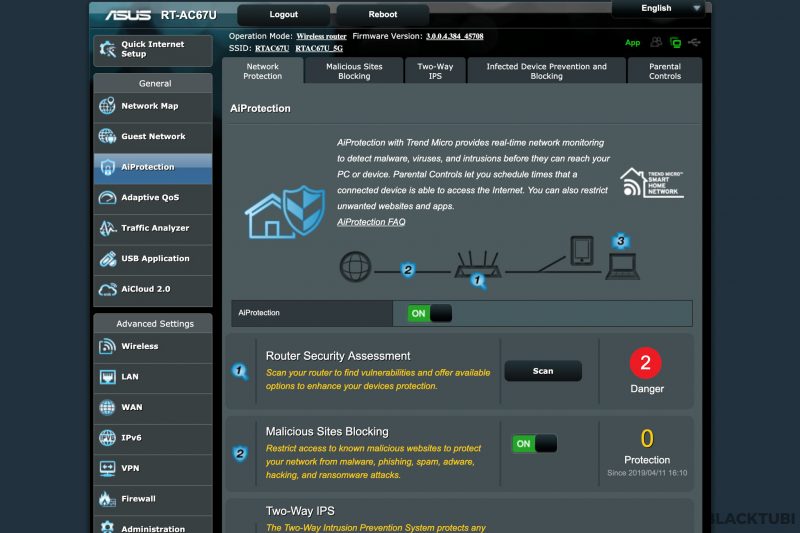Click the connected users status icon in header

point(656,42)
